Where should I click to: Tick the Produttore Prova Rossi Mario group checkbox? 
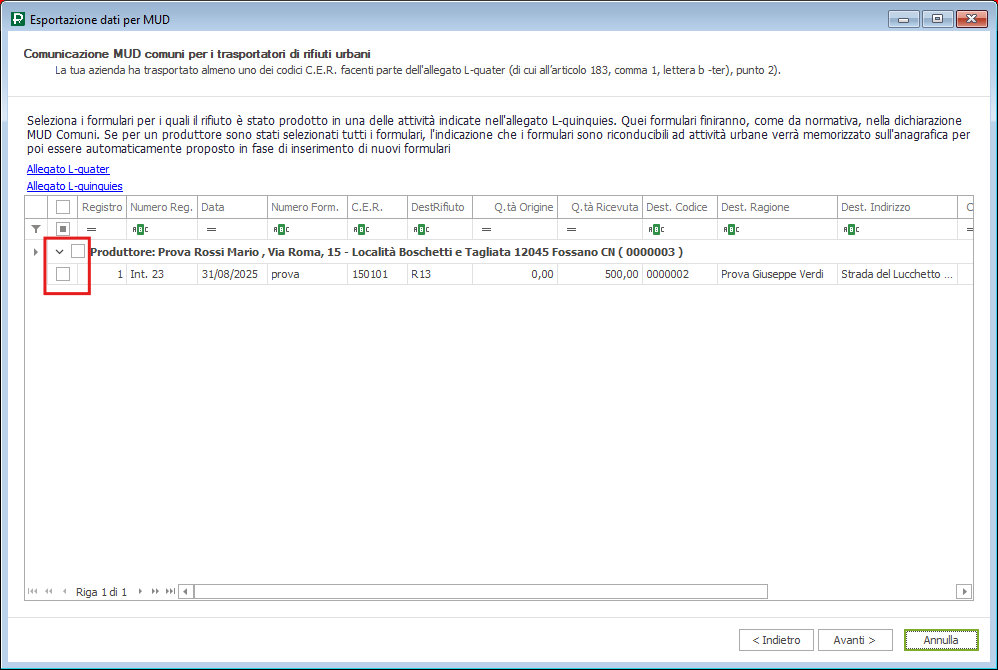78,252
